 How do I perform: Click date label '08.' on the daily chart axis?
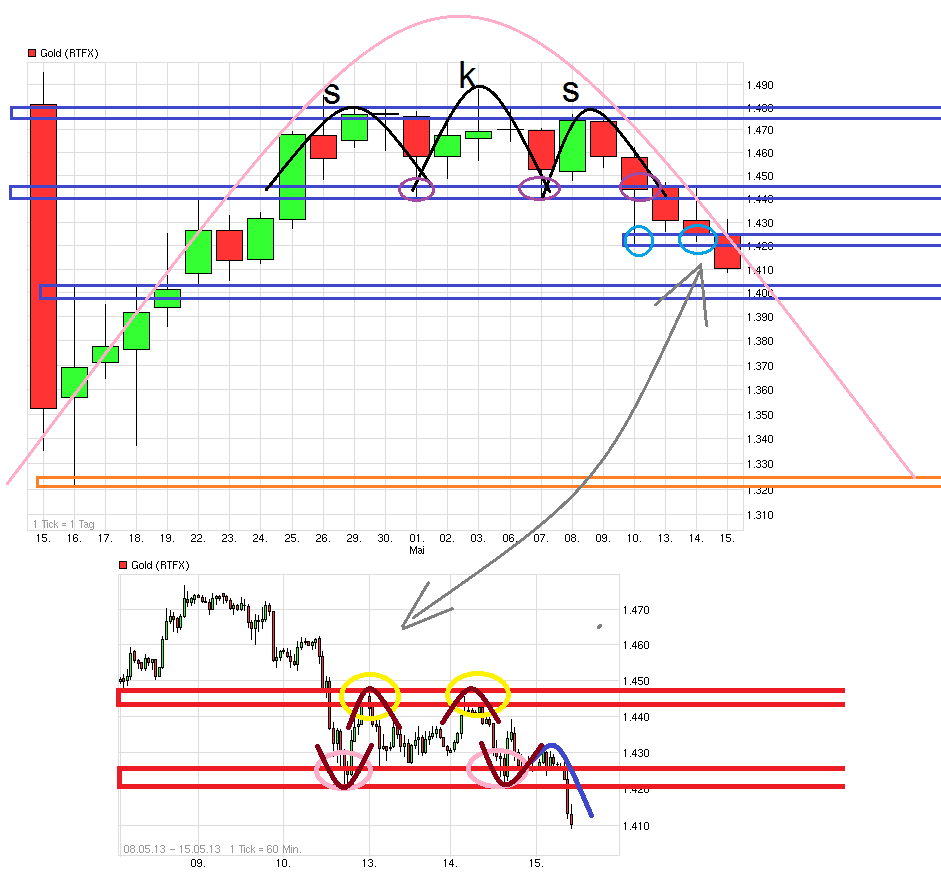[572, 538]
